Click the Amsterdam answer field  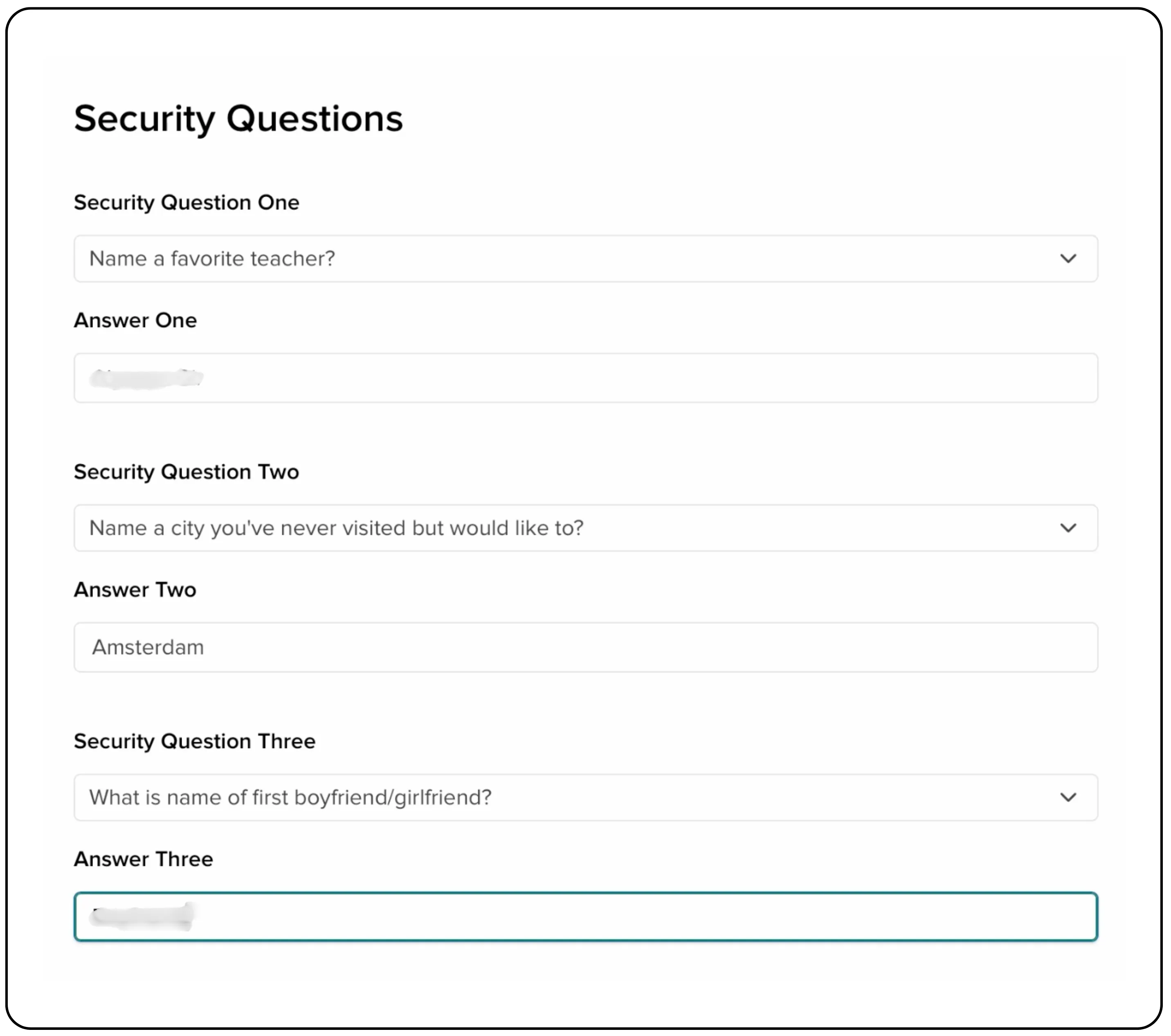(x=584, y=647)
